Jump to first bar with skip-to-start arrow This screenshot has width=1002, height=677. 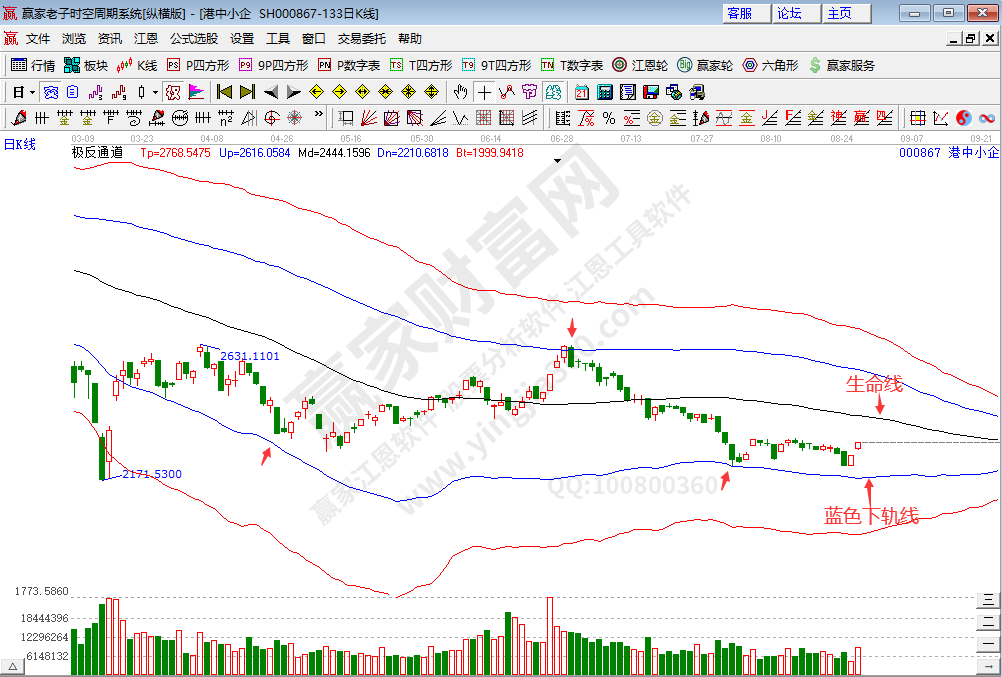[224, 92]
